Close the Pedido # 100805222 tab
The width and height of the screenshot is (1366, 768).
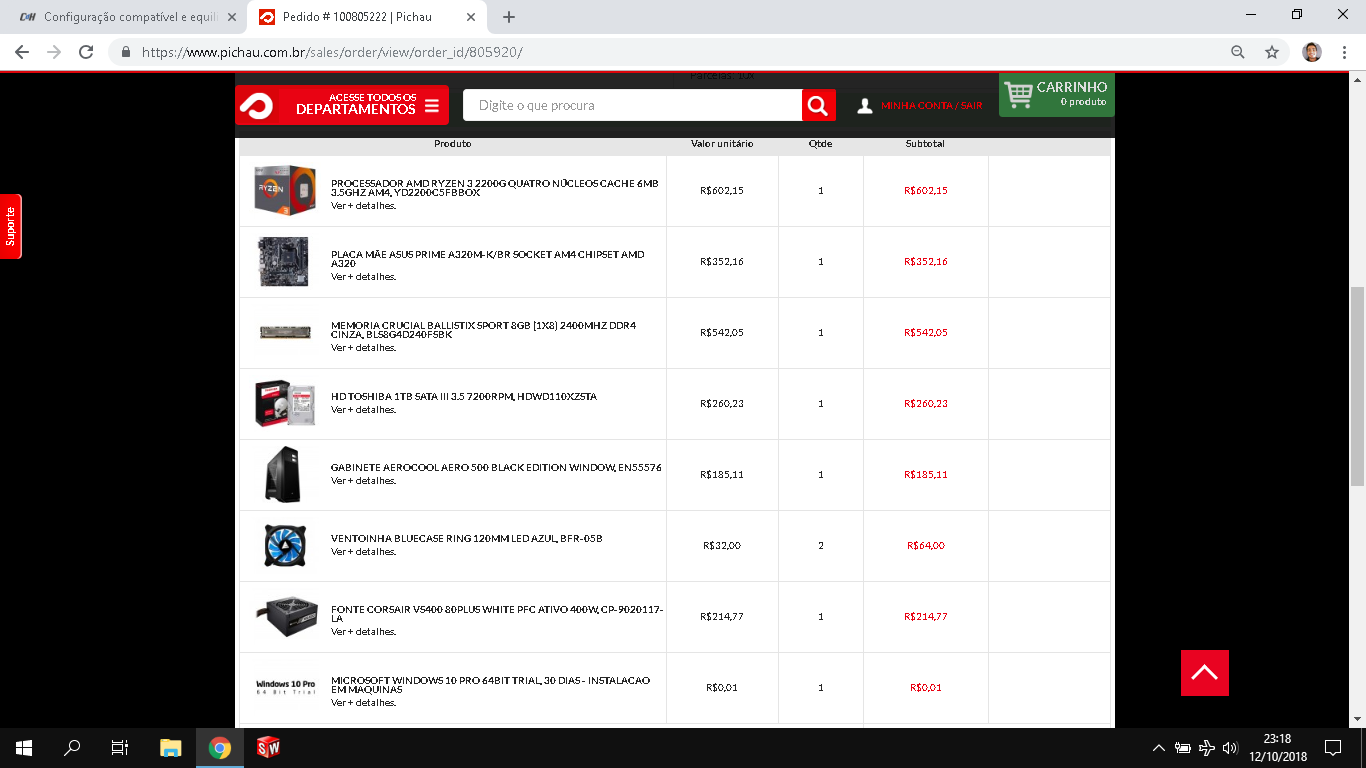point(473,17)
